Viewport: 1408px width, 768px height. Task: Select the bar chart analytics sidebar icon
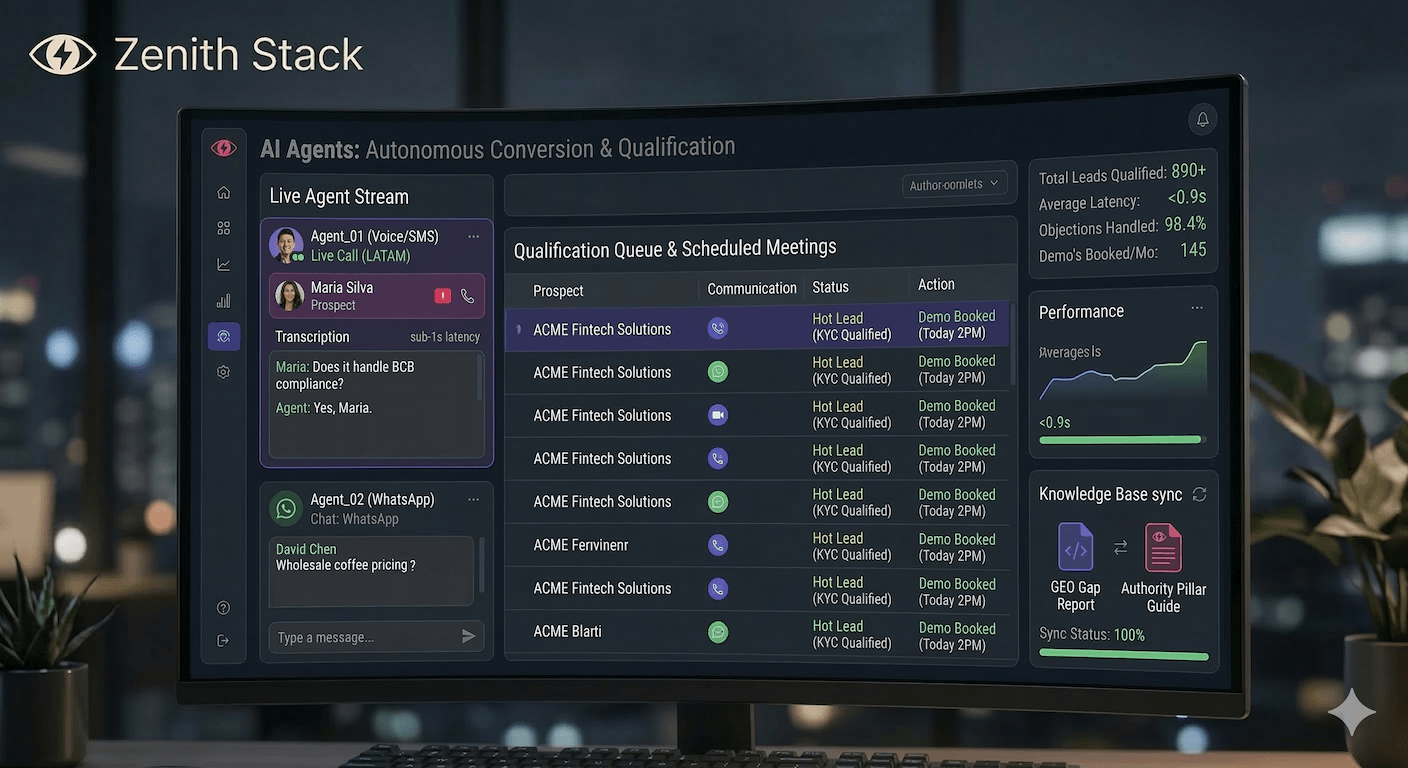224,300
